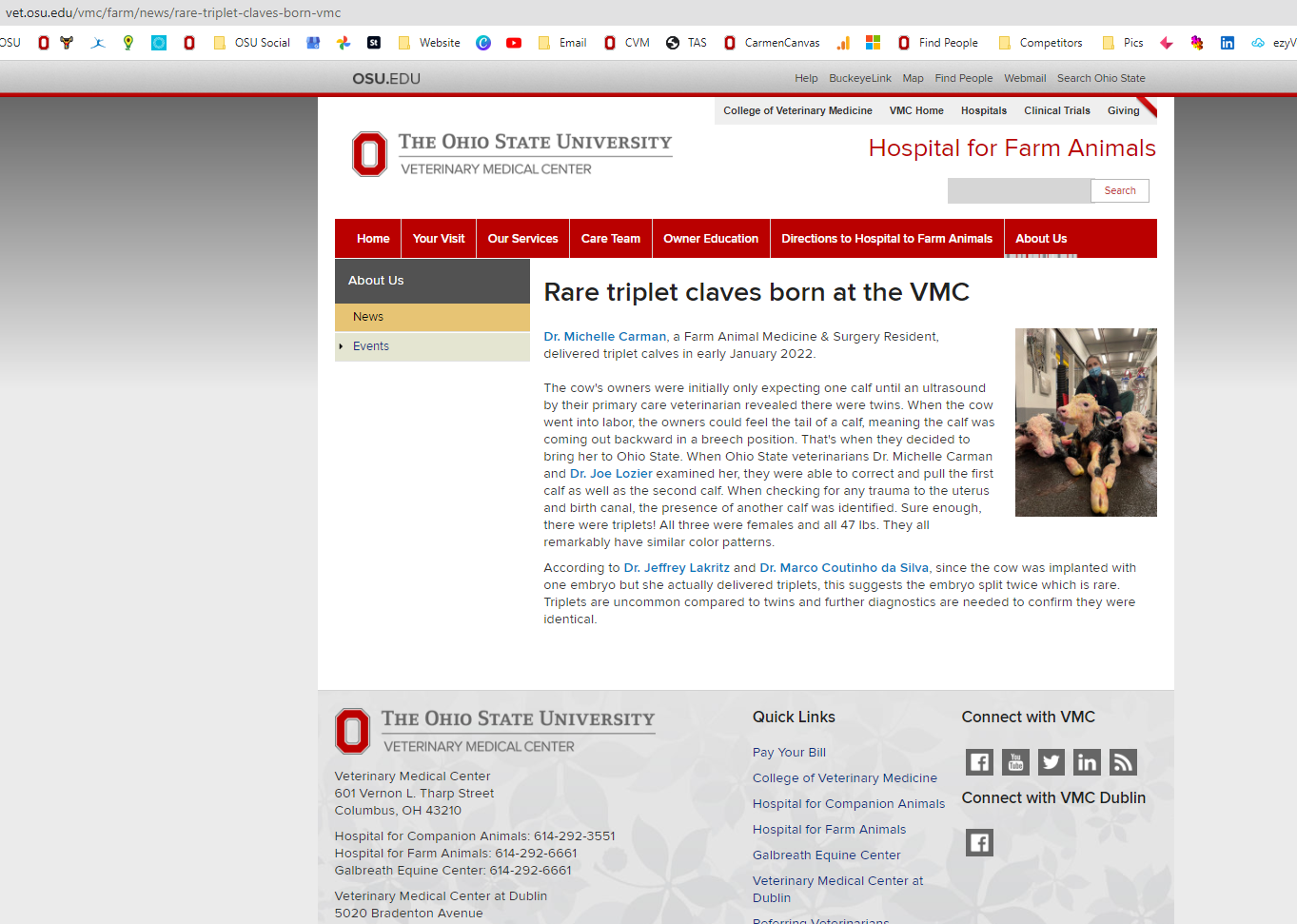Screen dimensions: 1297x924
Task: Expand the OSU Social bookmark folder
Action: [252, 43]
